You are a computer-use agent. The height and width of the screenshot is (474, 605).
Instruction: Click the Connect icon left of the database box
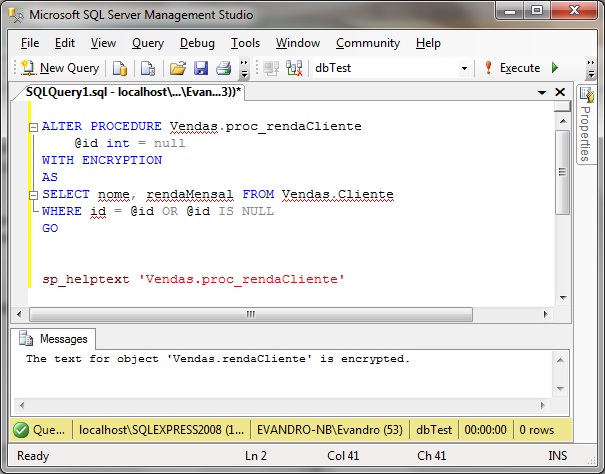(x=271, y=68)
